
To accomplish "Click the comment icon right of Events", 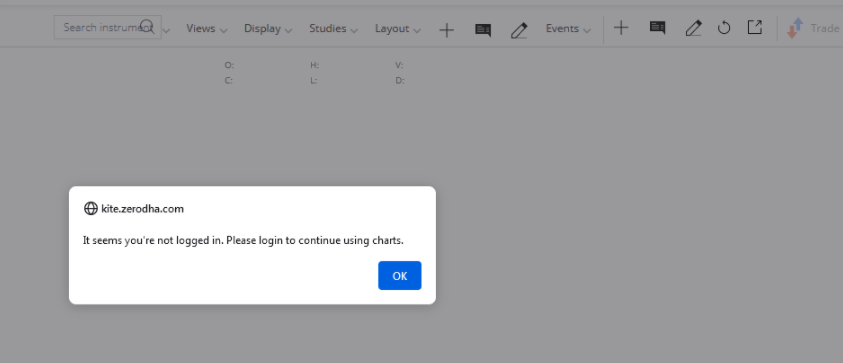I will tap(657, 27).
